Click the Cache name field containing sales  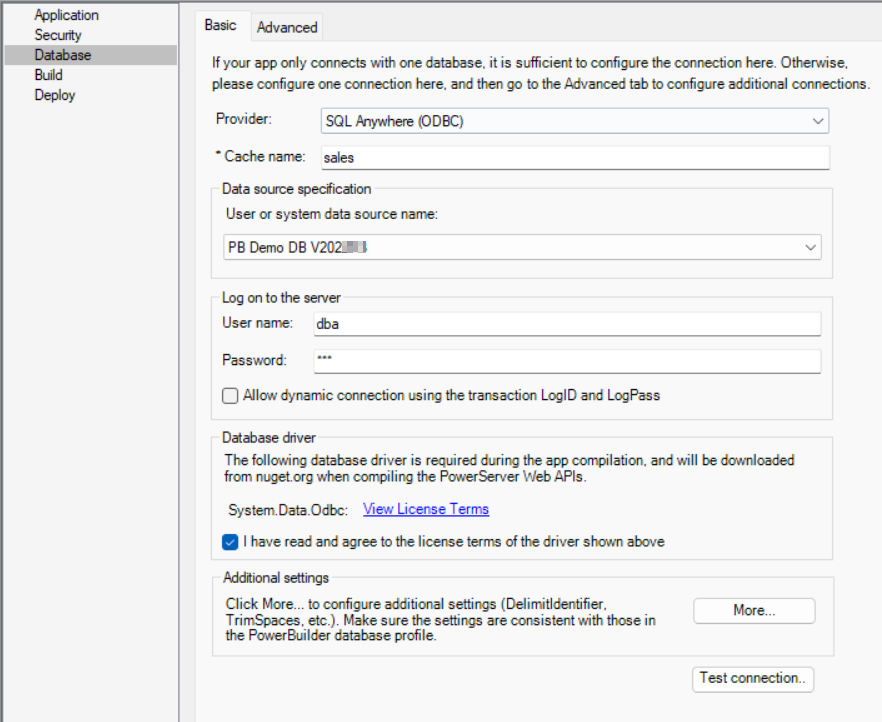click(574, 158)
